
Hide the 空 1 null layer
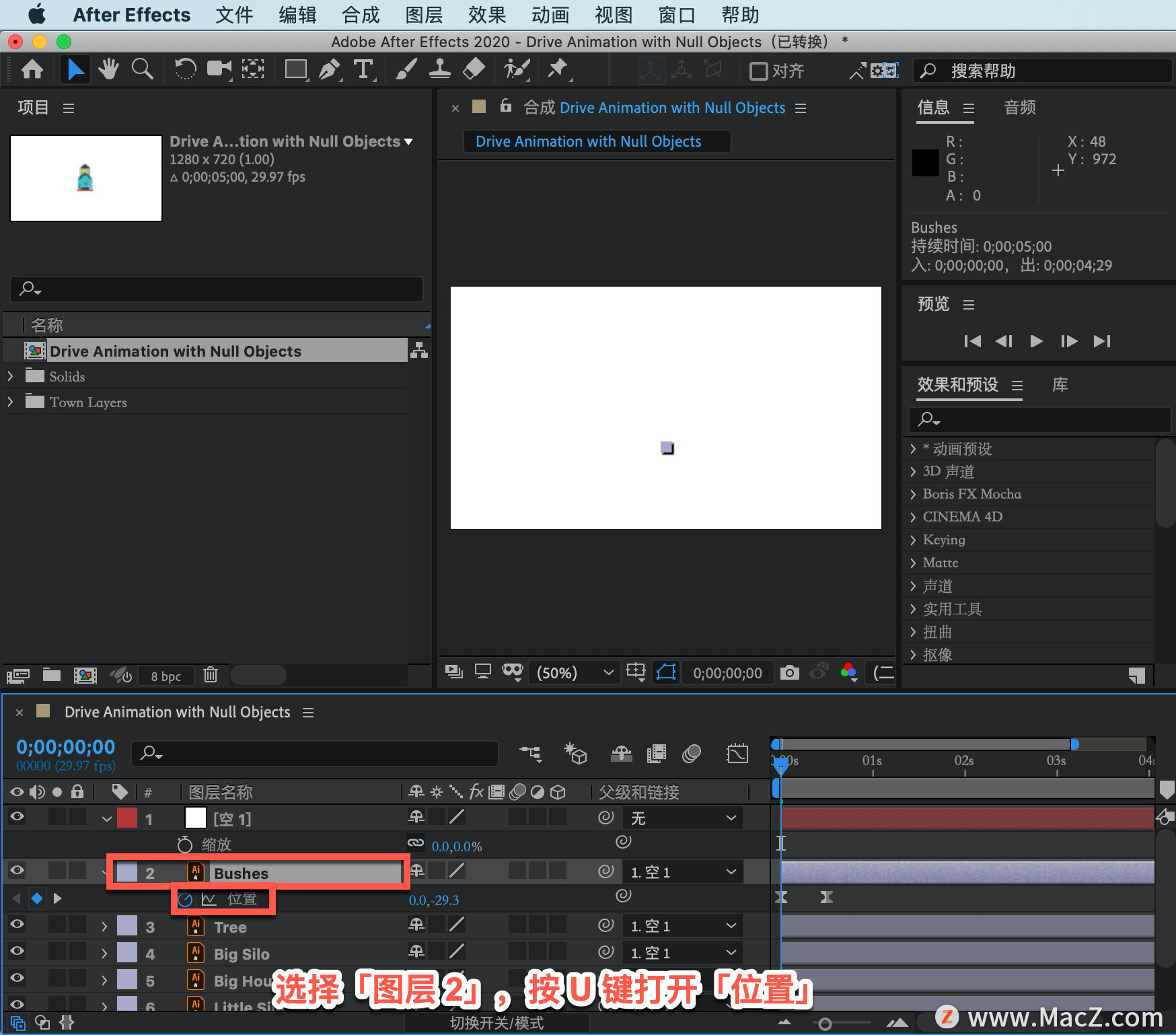[17, 818]
